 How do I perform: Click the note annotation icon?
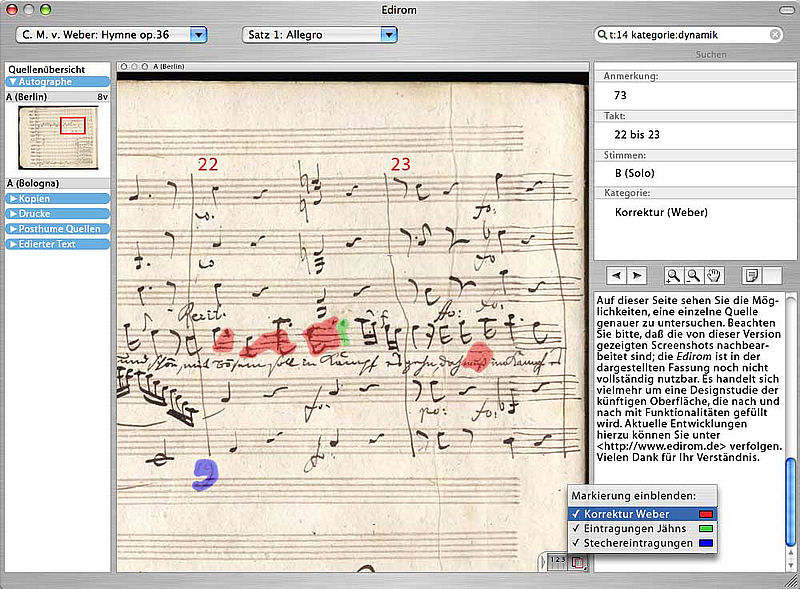[x=751, y=275]
